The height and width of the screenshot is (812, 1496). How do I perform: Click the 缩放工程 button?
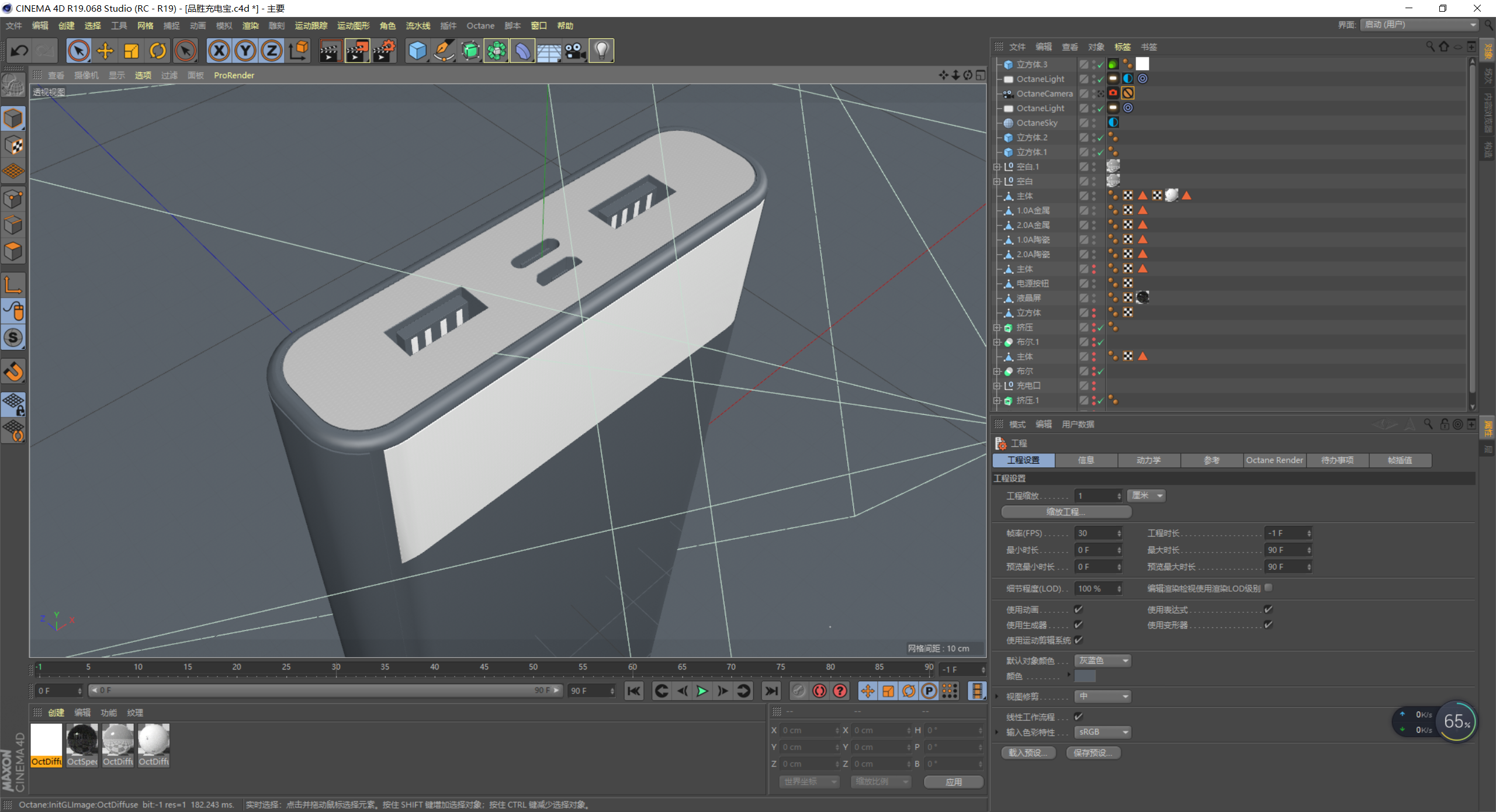tap(1065, 512)
